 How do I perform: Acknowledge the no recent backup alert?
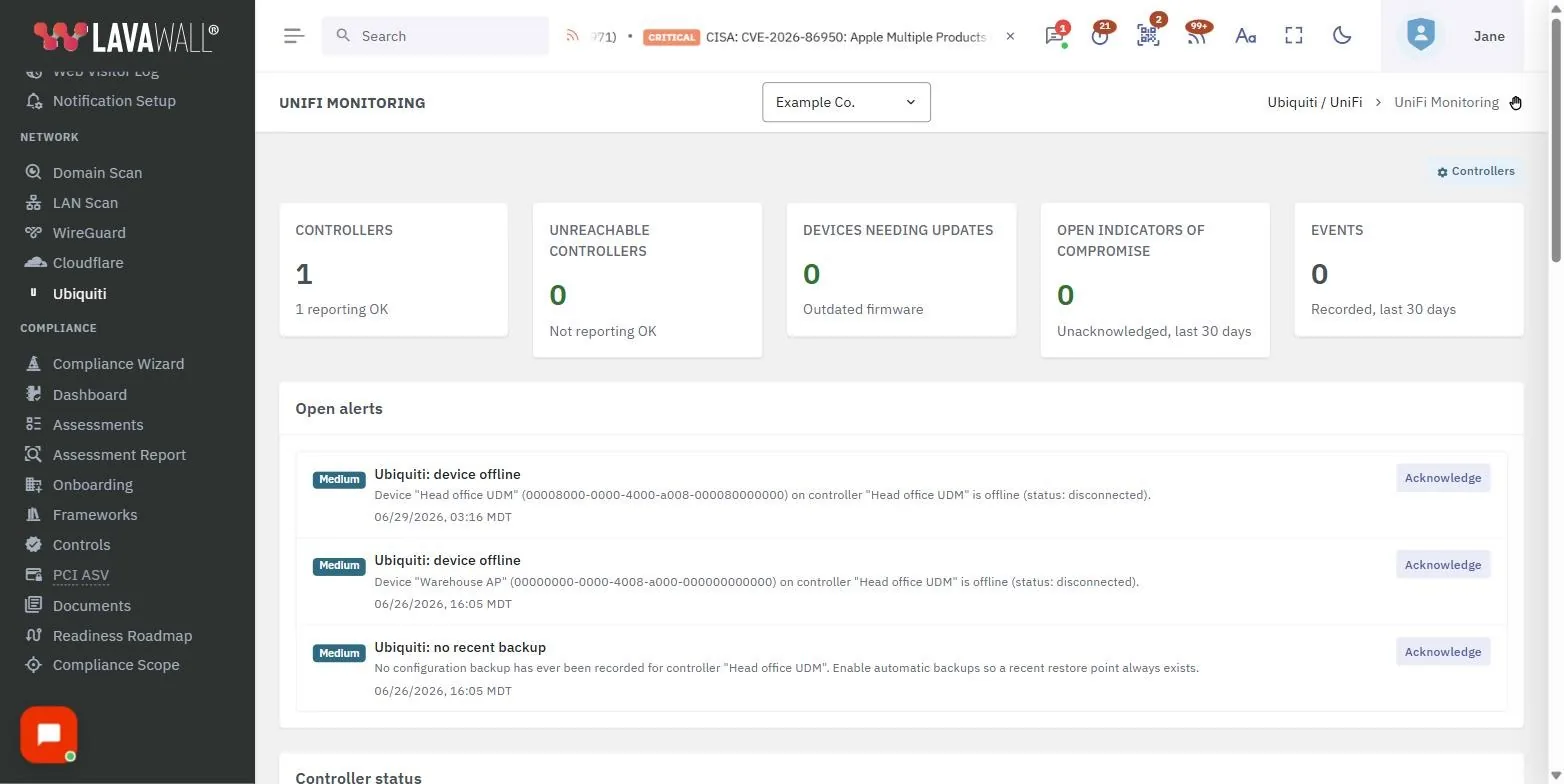point(1443,652)
